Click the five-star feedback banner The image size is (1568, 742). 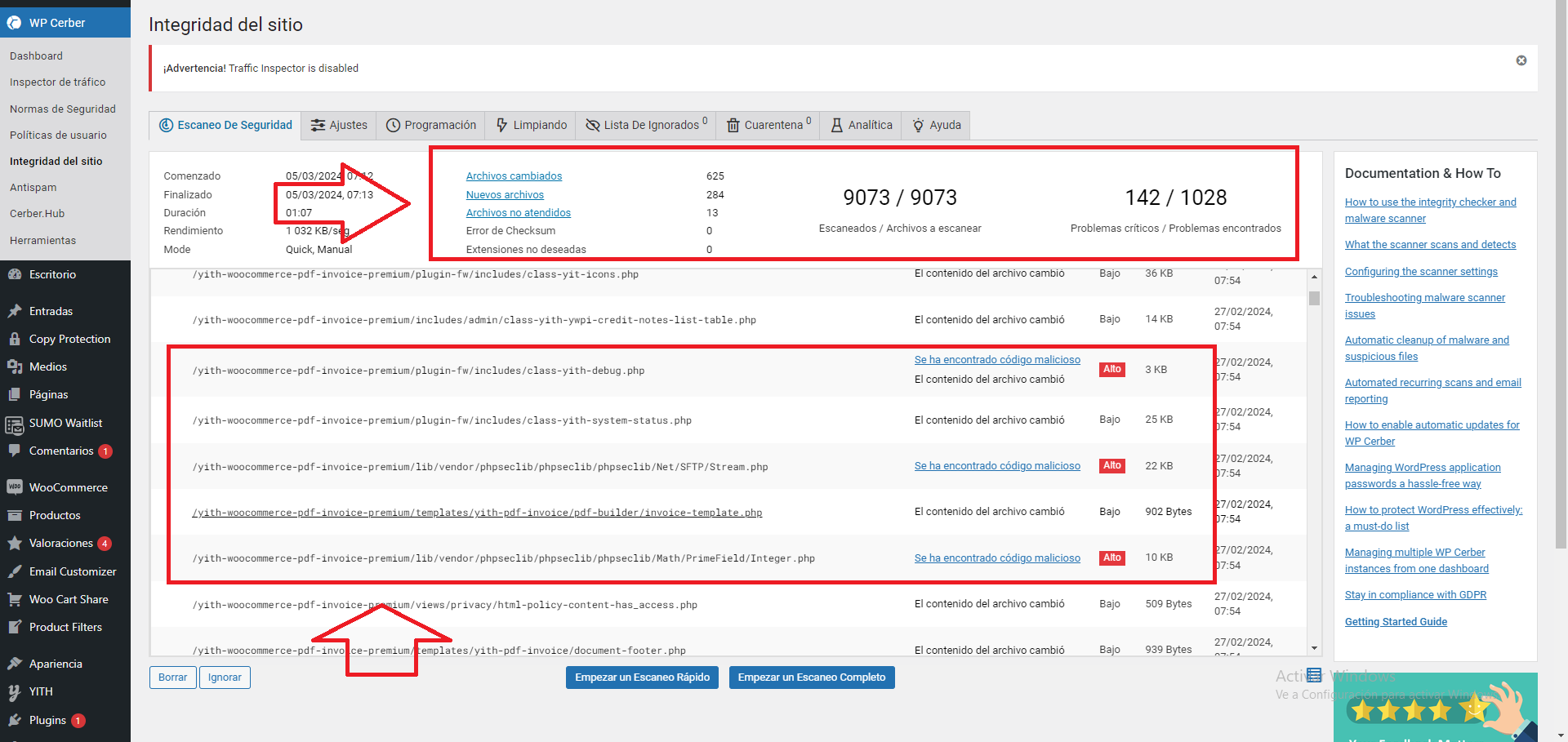tap(1435, 707)
